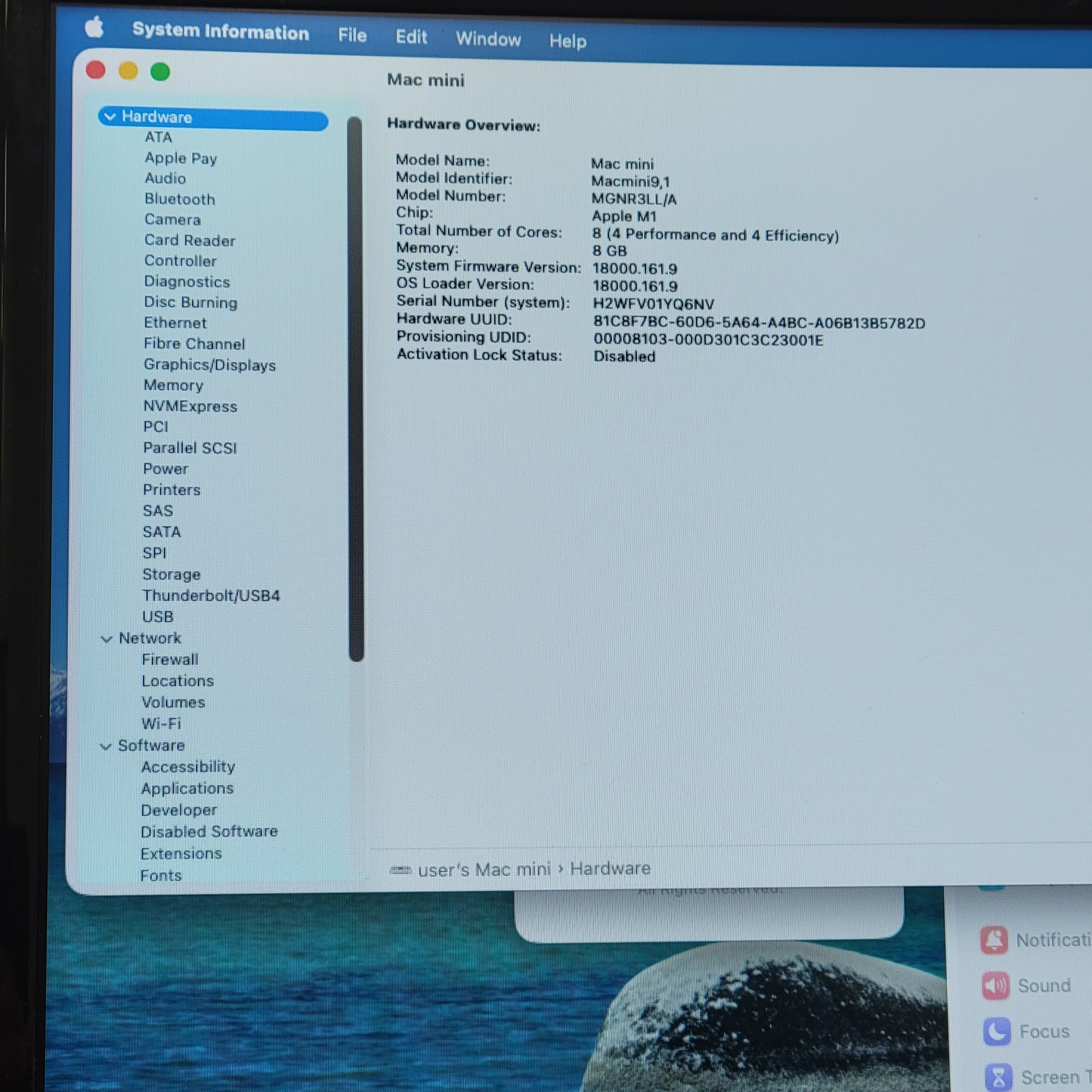Select Graphics/Displays in the sidebar

(209, 365)
